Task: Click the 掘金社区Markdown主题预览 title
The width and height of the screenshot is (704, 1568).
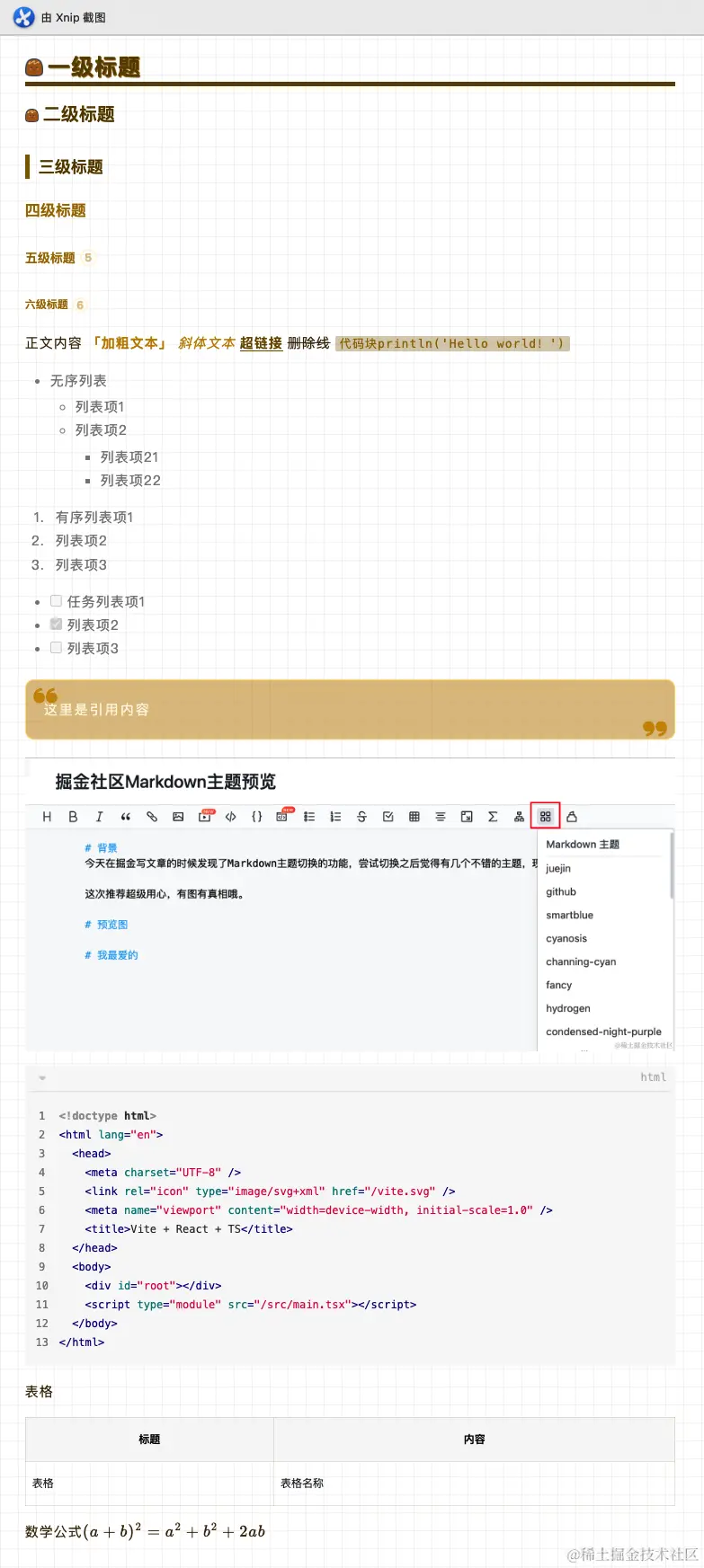Action: (165, 782)
